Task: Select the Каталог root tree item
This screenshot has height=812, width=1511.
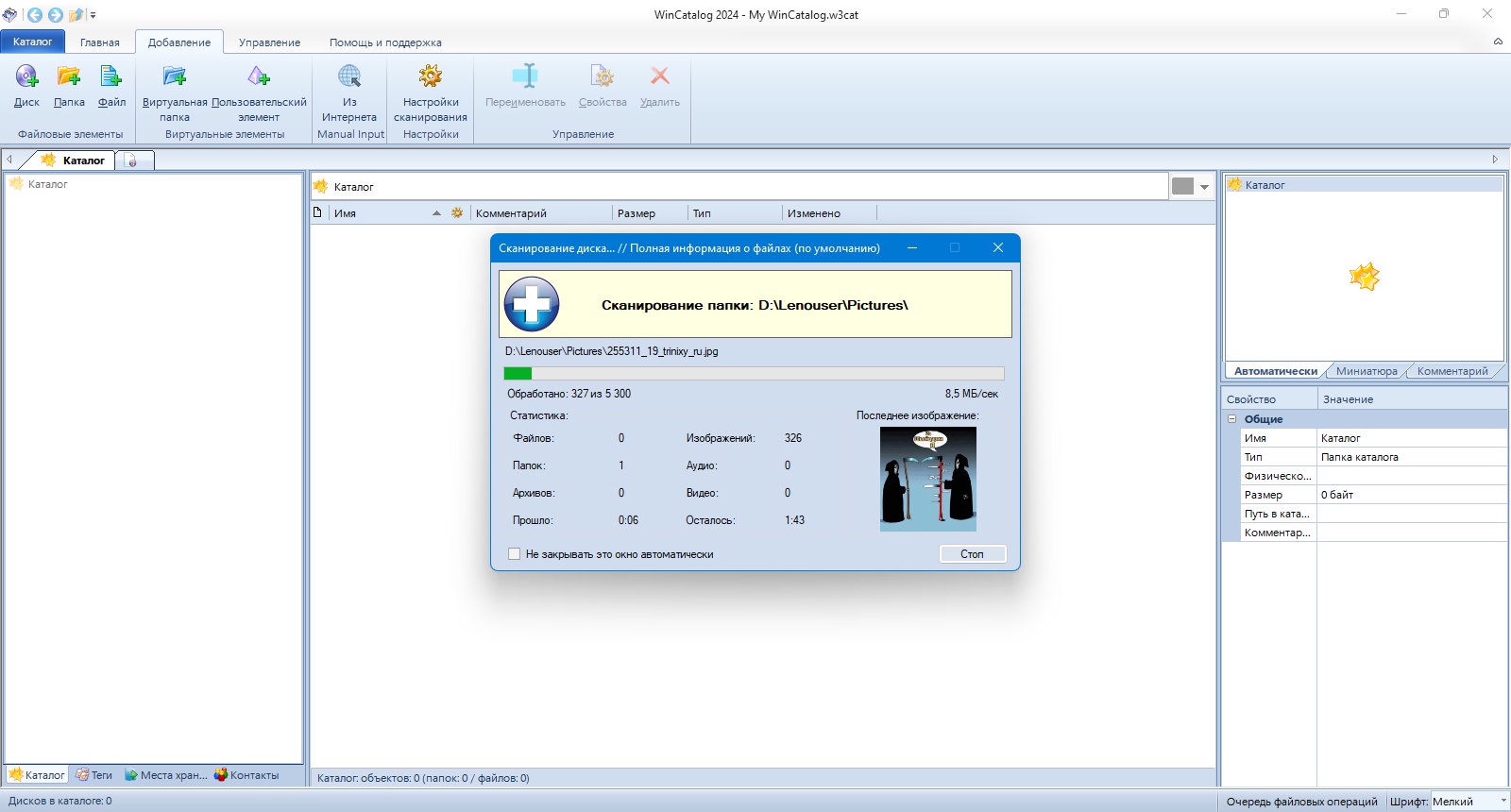Action: pyautogui.click(x=39, y=184)
